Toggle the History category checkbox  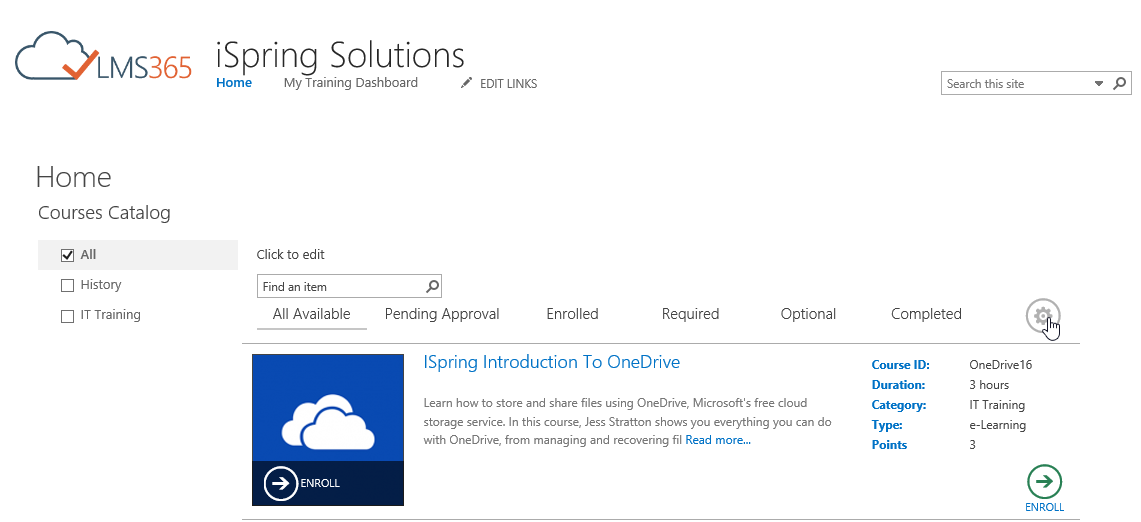[x=68, y=285]
